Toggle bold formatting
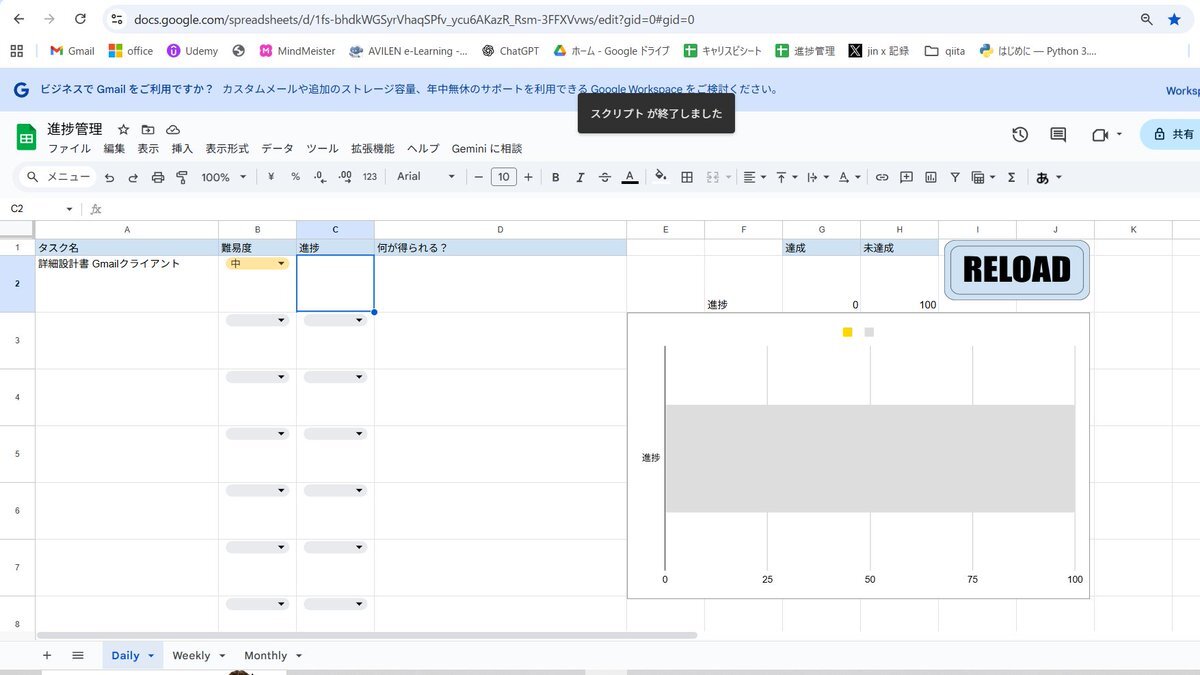 556,177
